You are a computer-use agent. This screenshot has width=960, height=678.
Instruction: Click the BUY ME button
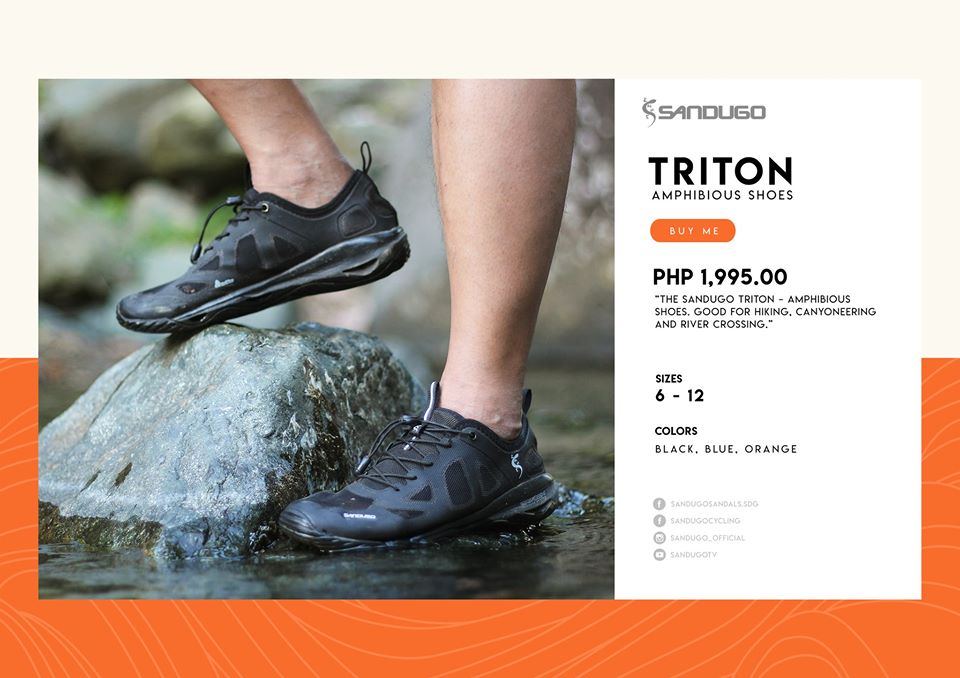(x=692, y=231)
